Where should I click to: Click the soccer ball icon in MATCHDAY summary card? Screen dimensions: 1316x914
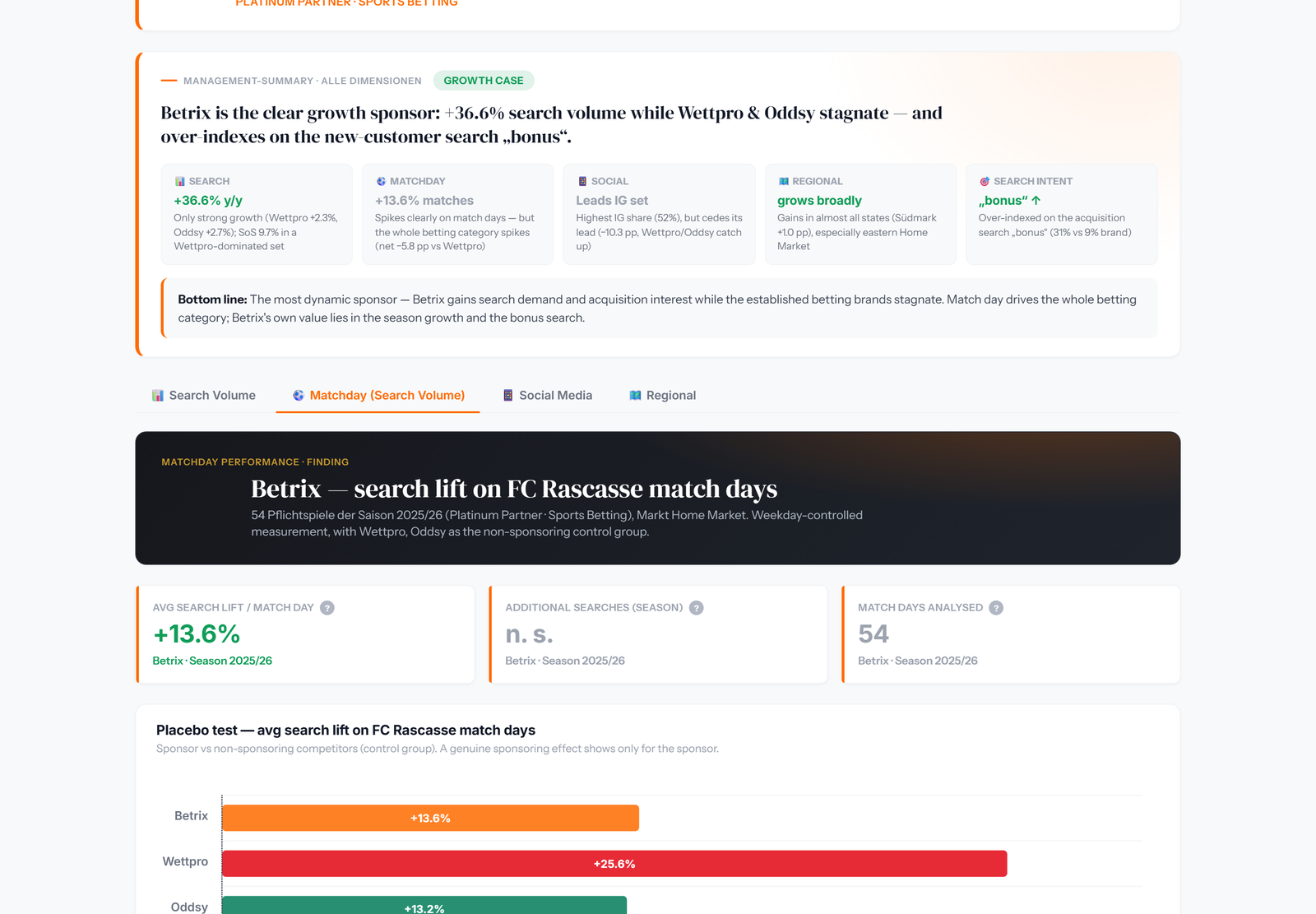[381, 181]
